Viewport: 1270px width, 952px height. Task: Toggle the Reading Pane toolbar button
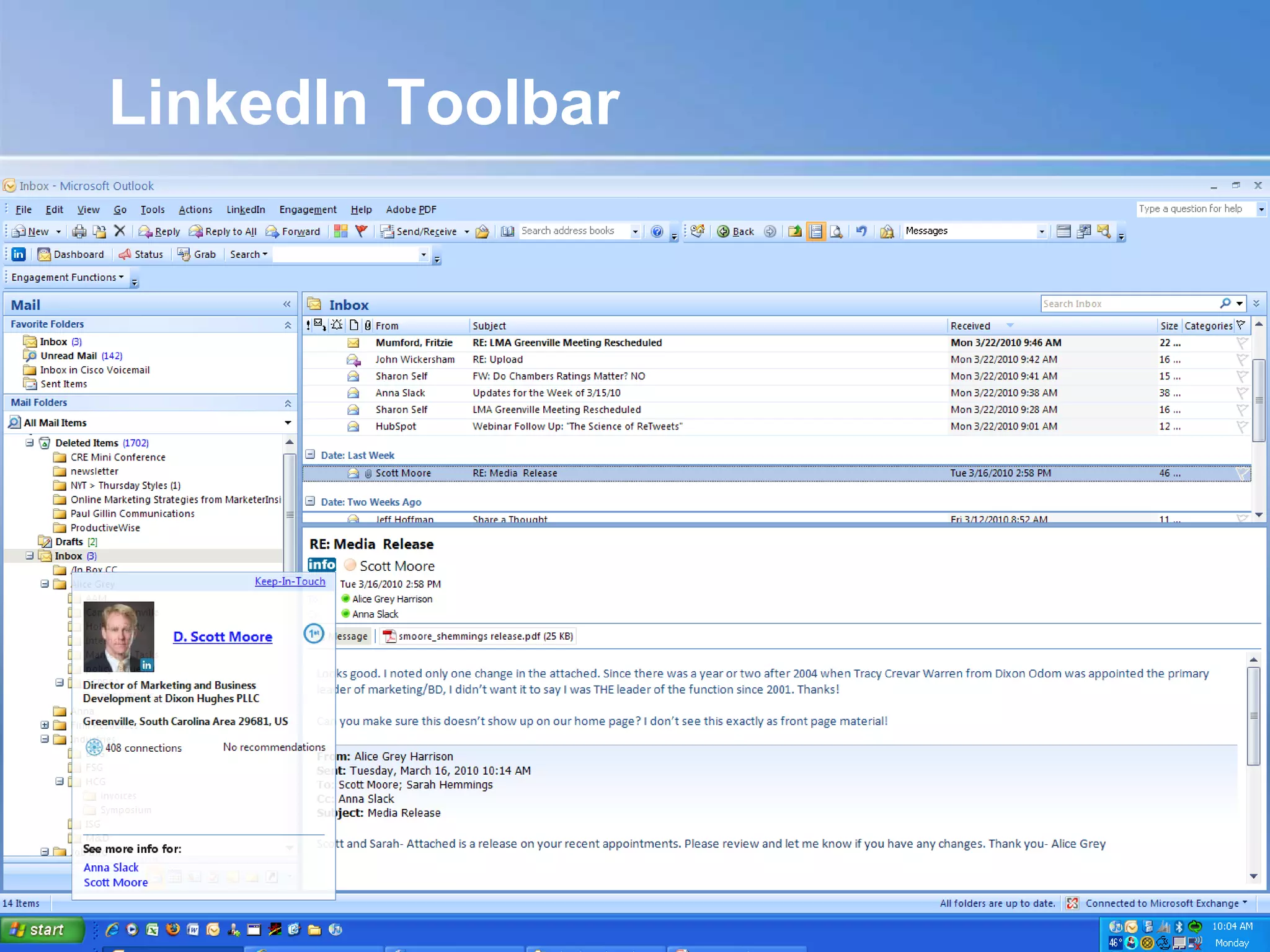pyautogui.click(x=816, y=231)
